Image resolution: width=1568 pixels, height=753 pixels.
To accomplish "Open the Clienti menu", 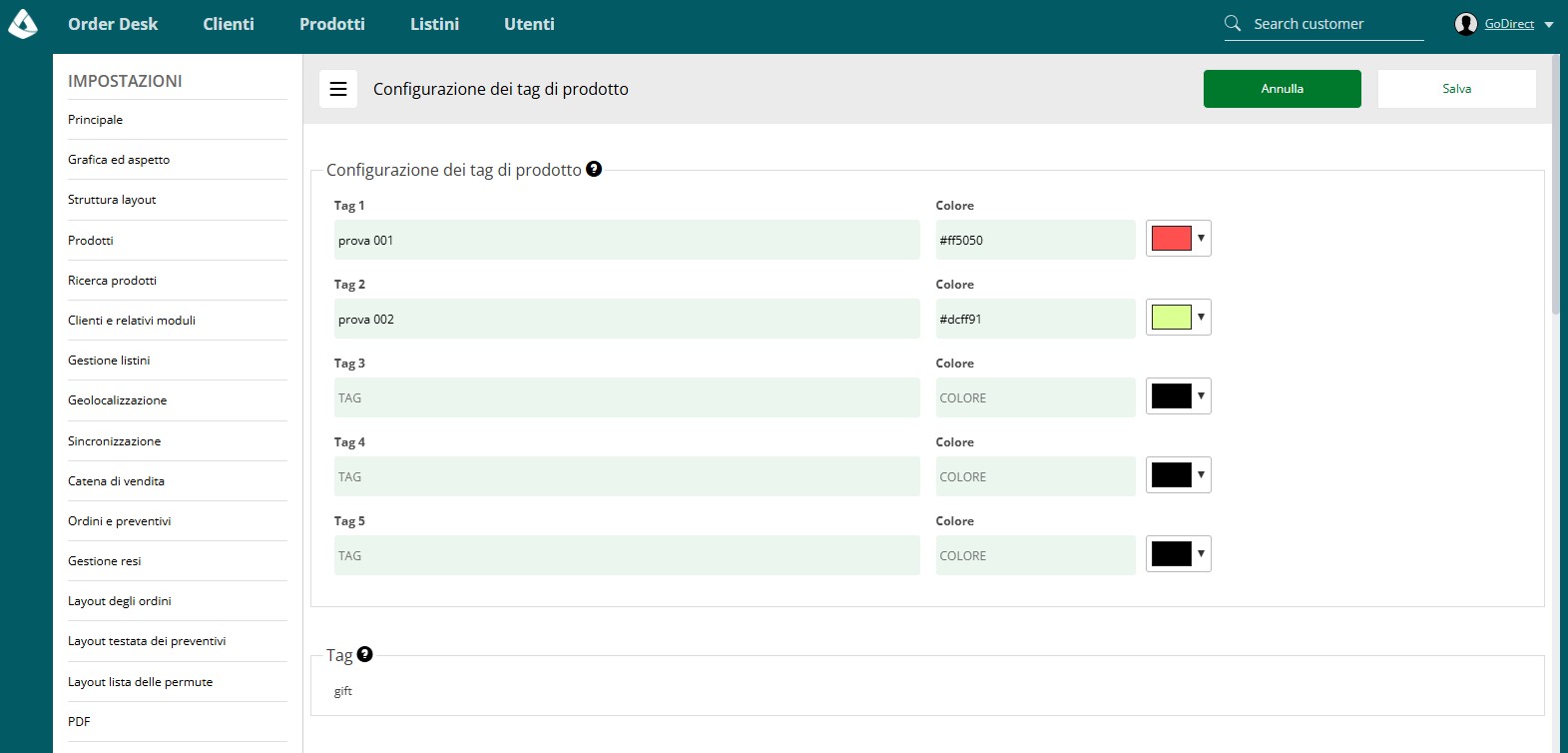I will click(x=229, y=24).
